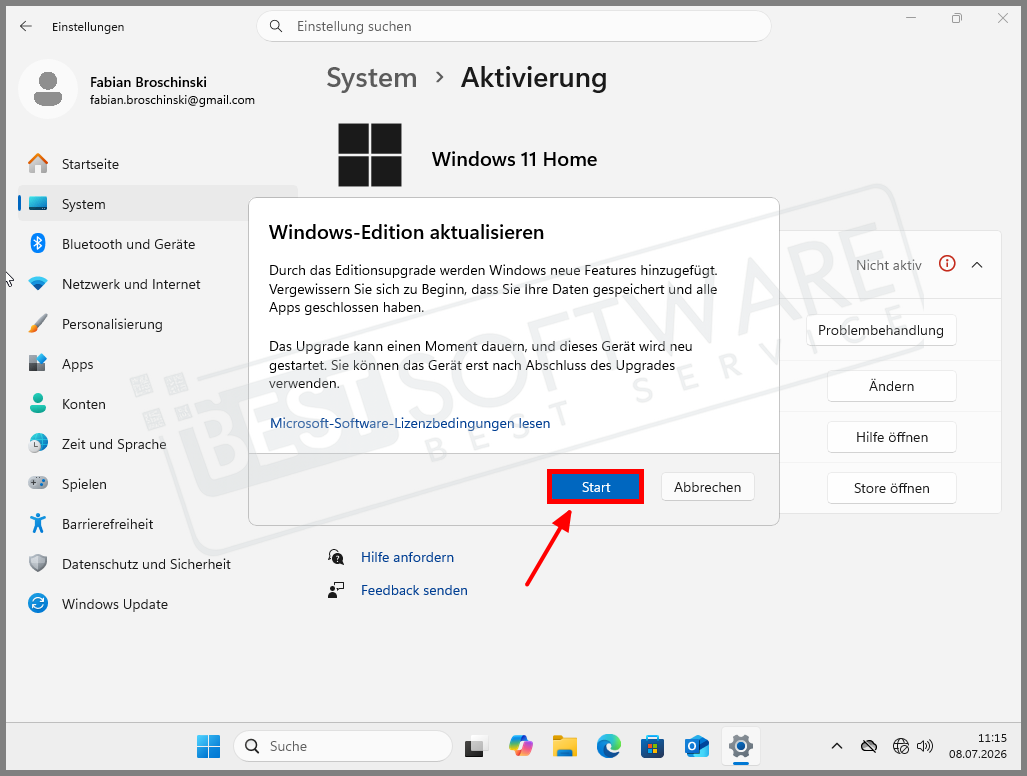Click the search magnifier icon in Einstellung suchen

(276, 26)
